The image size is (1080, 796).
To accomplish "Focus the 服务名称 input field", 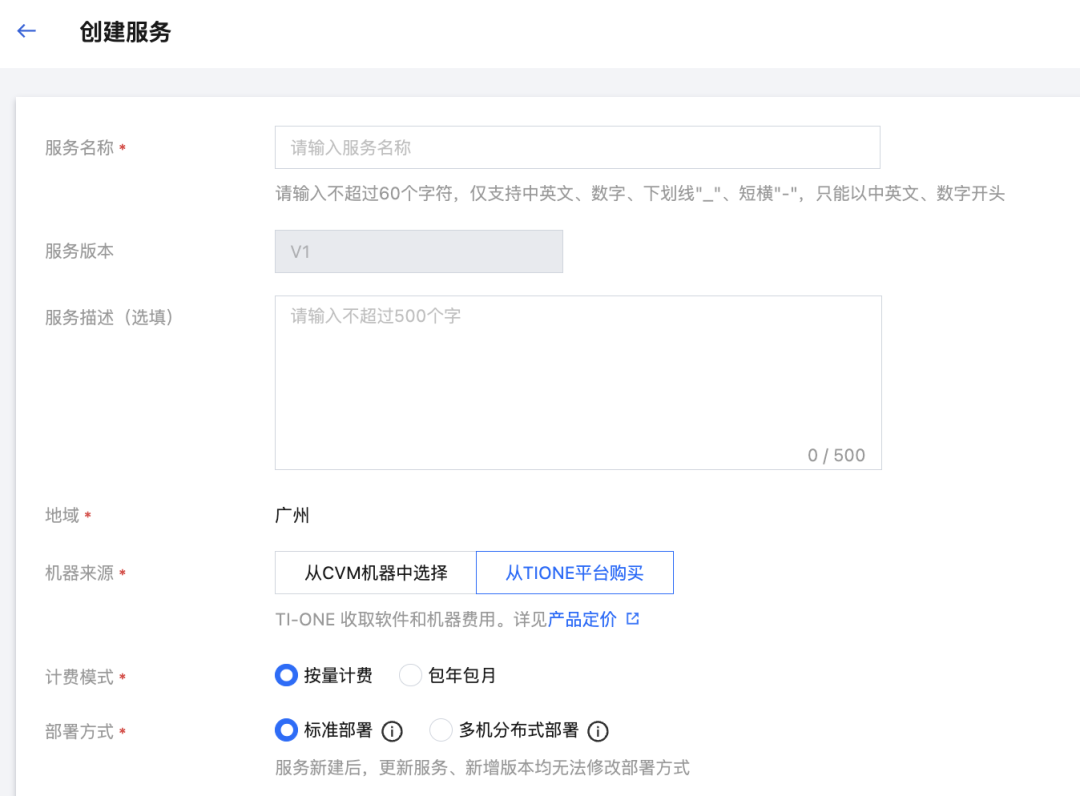I will tap(577, 147).
